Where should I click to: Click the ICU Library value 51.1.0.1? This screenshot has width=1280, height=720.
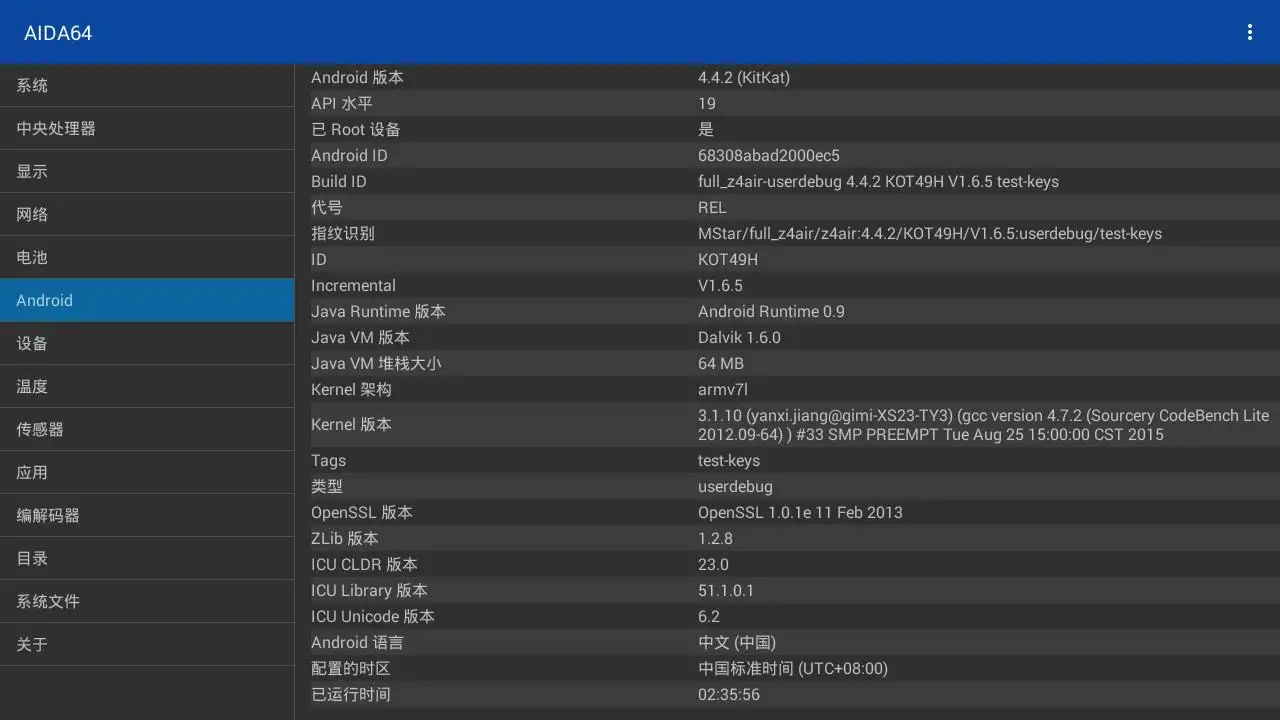(x=726, y=590)
